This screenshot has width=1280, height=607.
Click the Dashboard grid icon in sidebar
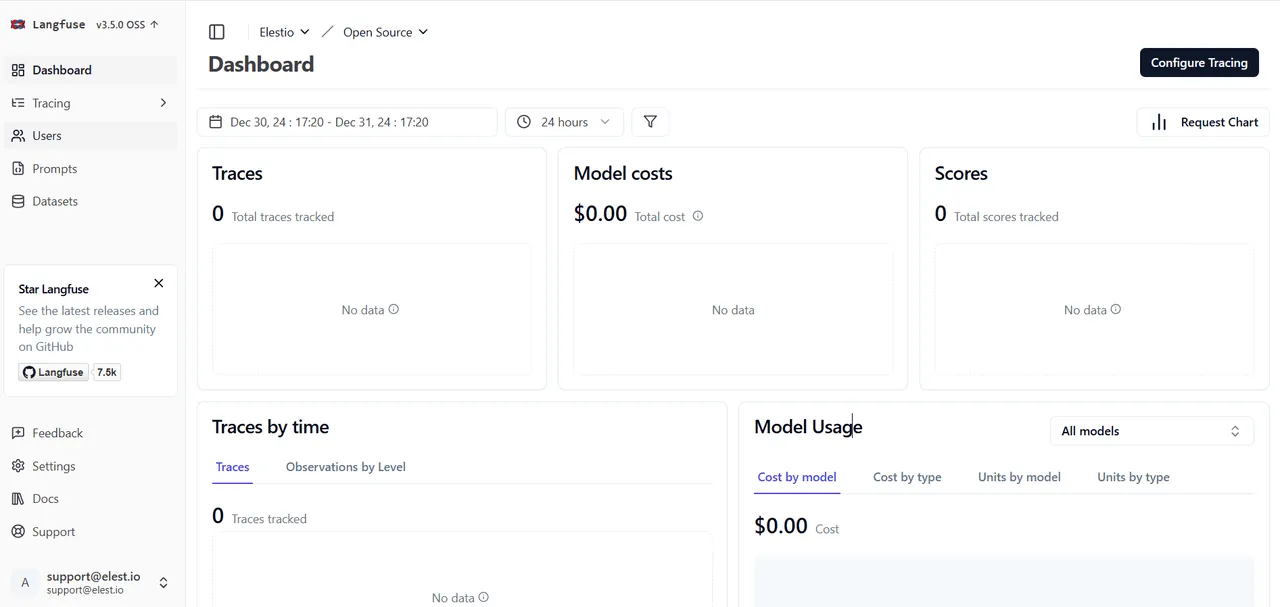click(x=18, y=70)
